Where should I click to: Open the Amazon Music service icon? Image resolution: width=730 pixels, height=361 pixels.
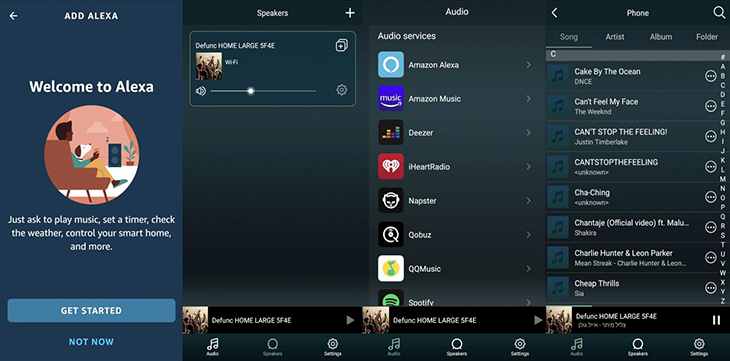(391, 99)
